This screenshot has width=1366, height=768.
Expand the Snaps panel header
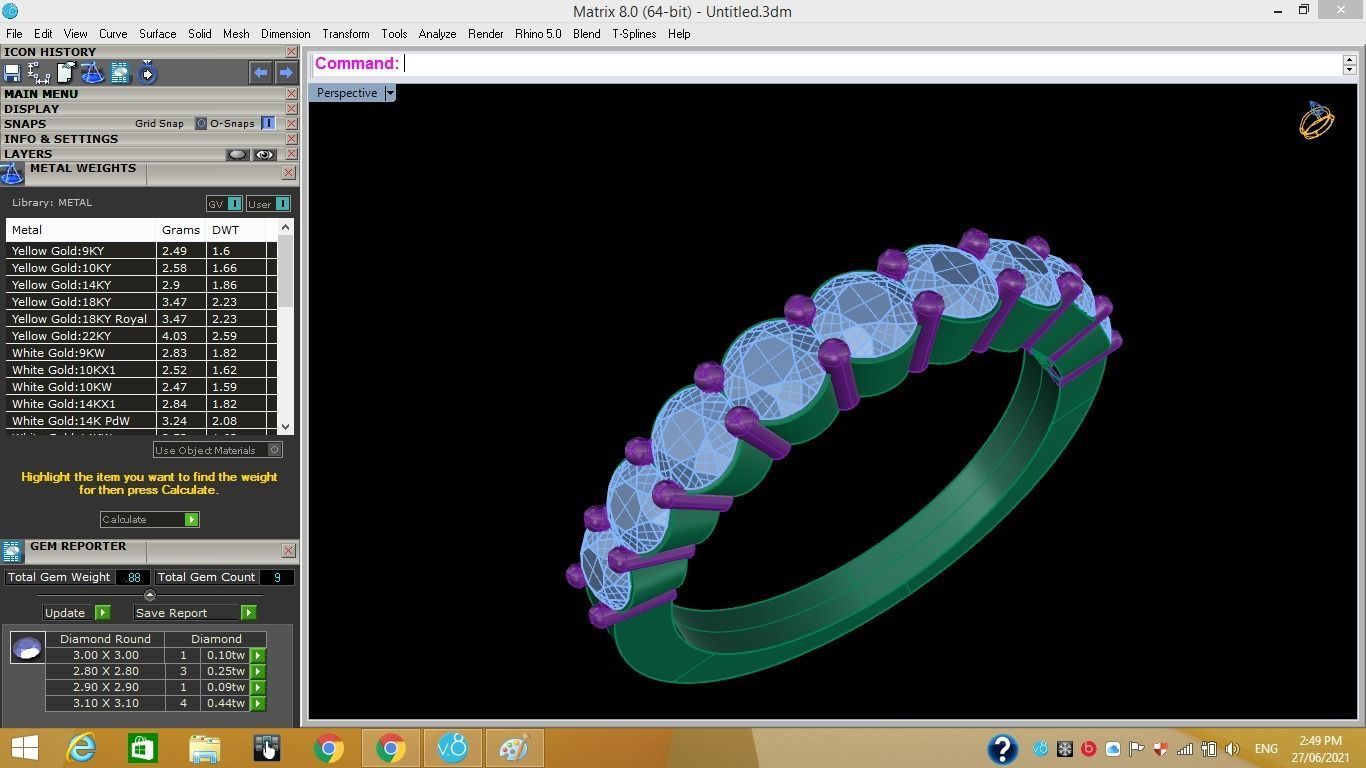[25, 124]
